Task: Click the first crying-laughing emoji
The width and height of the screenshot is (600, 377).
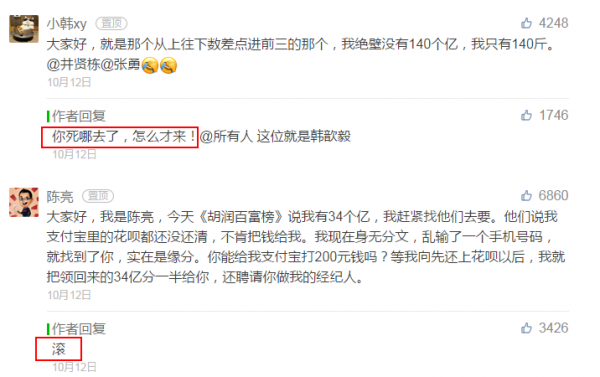Action: [150, 65]
